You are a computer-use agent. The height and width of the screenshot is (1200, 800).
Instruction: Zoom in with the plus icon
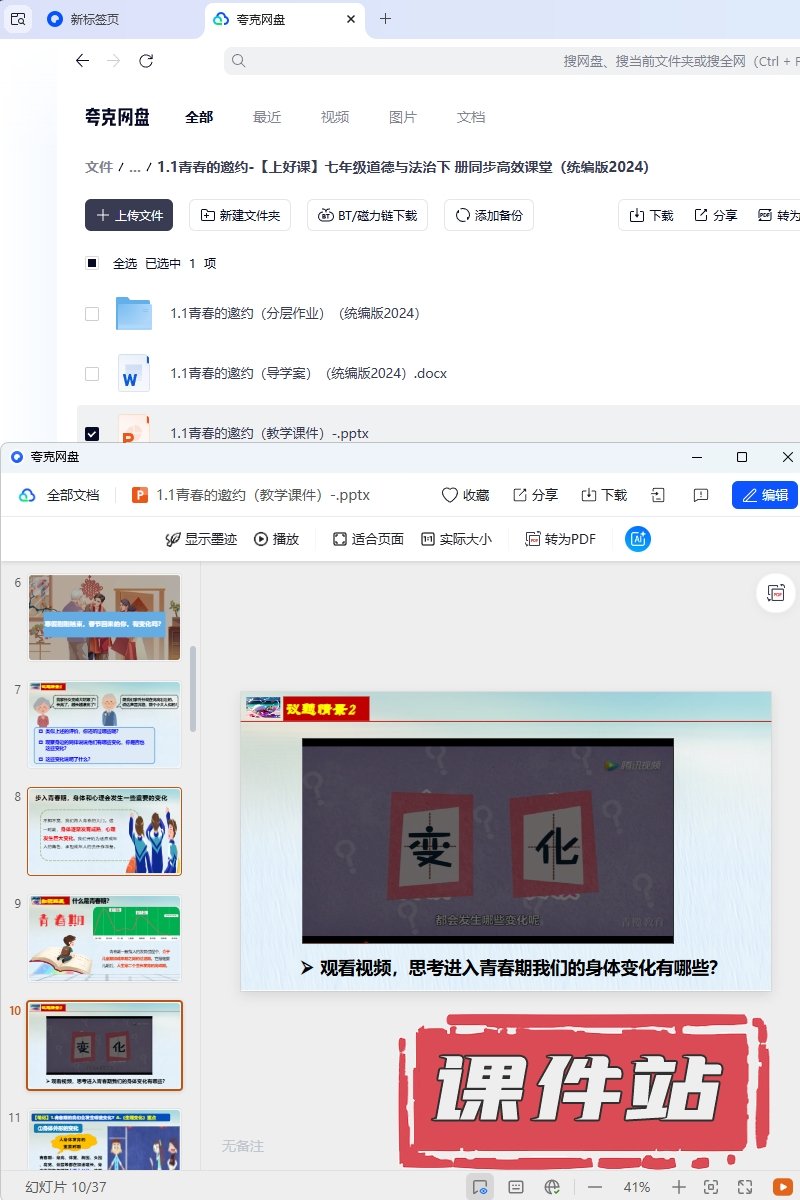coord(679,1187)
